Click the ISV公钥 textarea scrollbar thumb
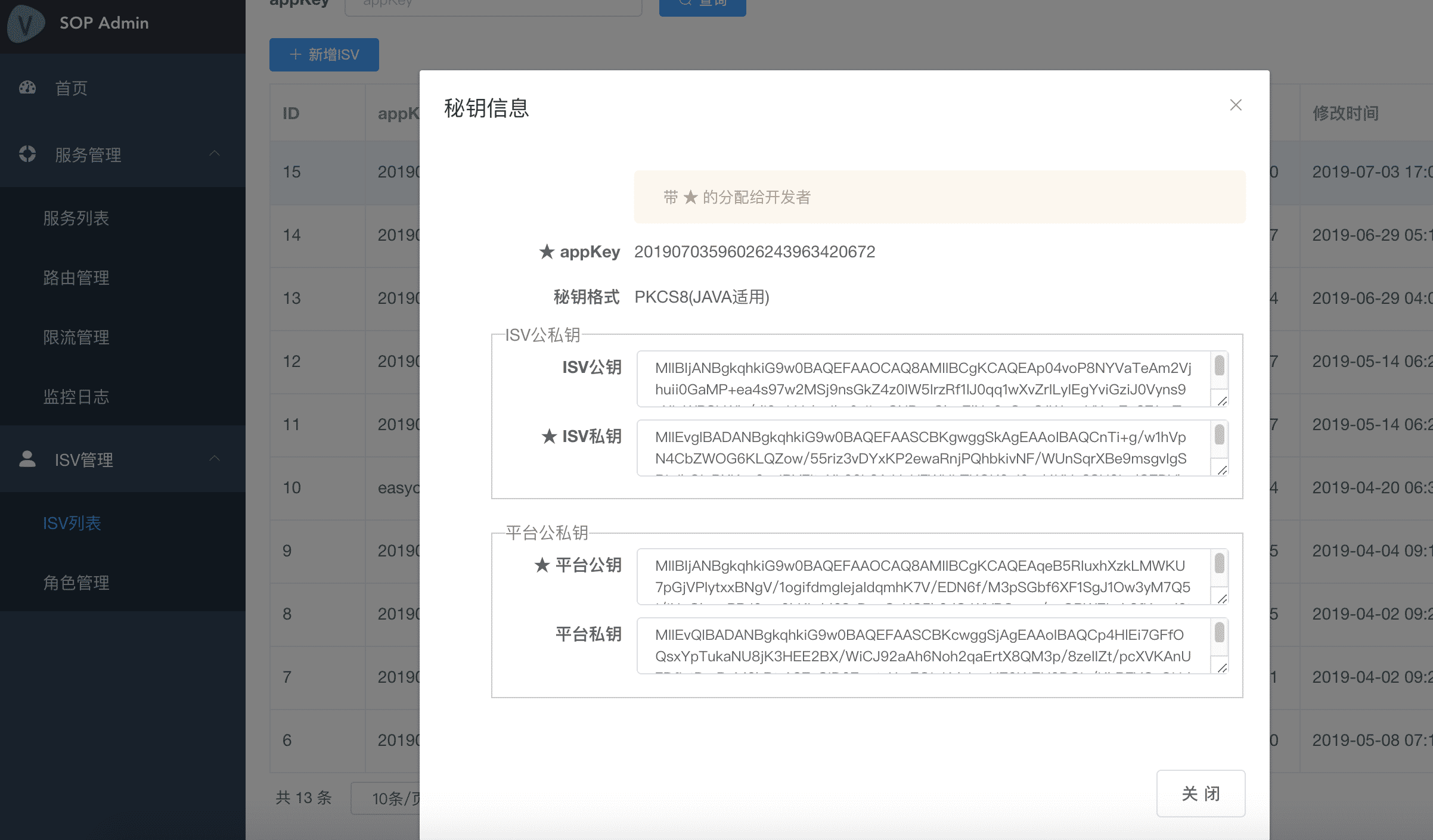This screenshot has height=840, width=1433. tap(1219, 365)
